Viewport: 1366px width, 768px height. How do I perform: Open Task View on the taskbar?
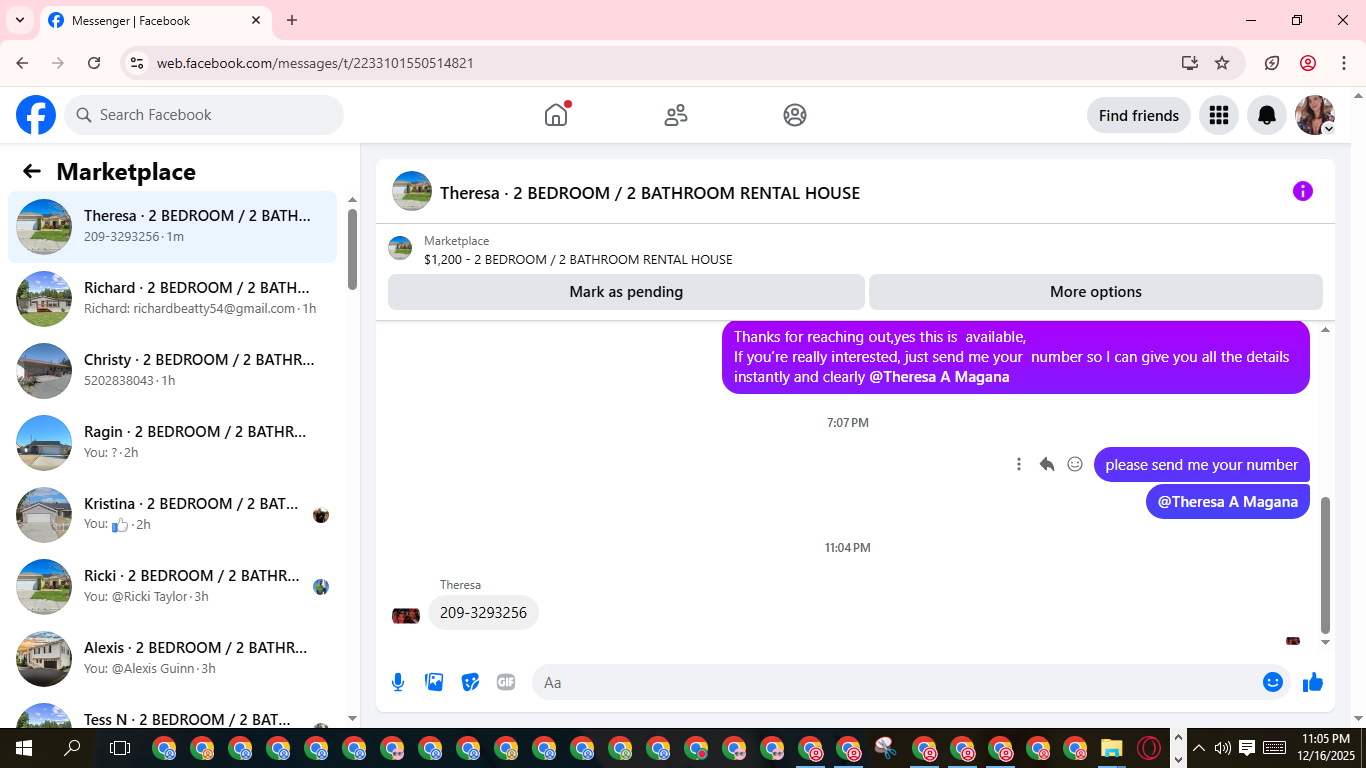[120, 748]
